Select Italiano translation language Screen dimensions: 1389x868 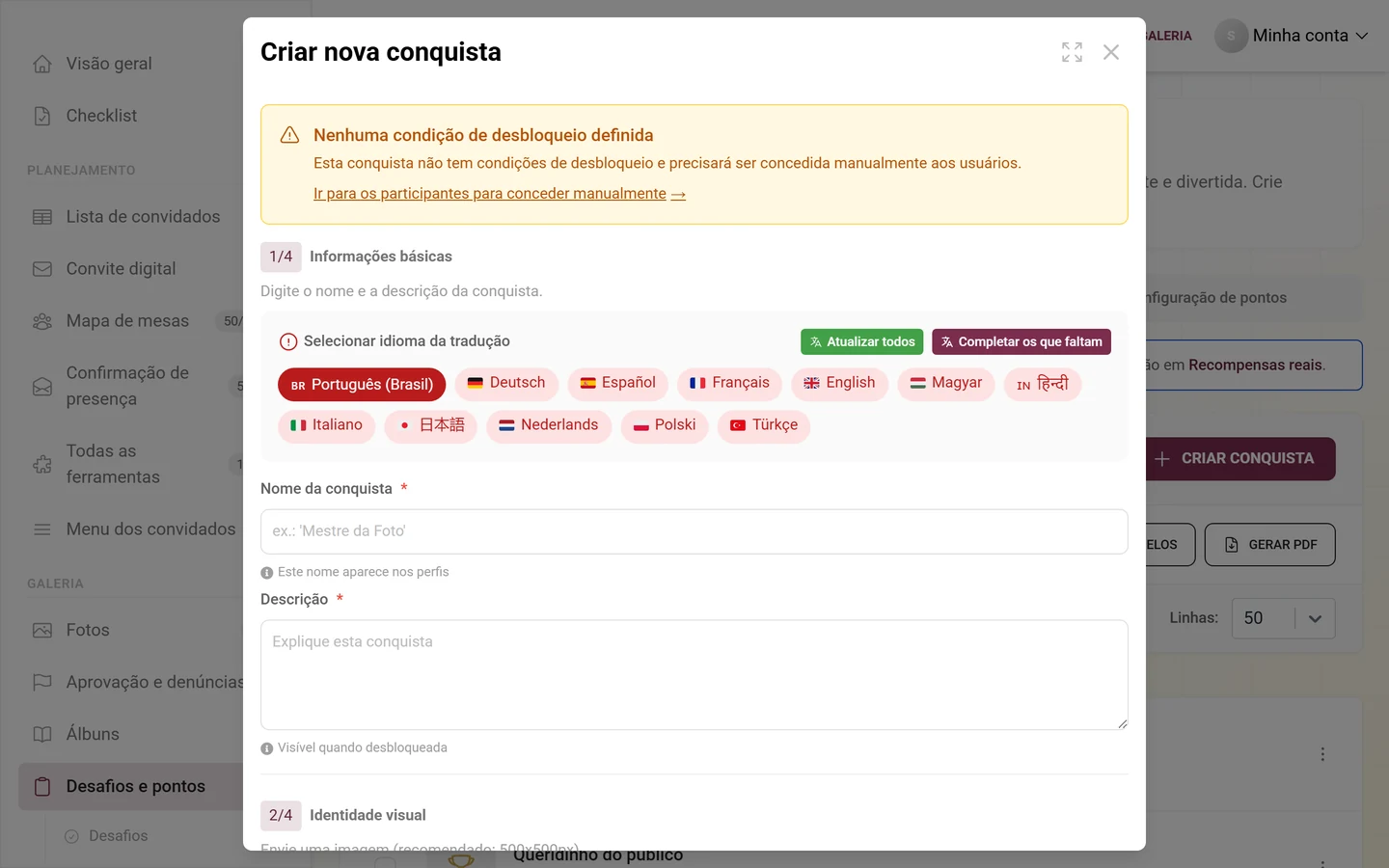click(326, 425)
